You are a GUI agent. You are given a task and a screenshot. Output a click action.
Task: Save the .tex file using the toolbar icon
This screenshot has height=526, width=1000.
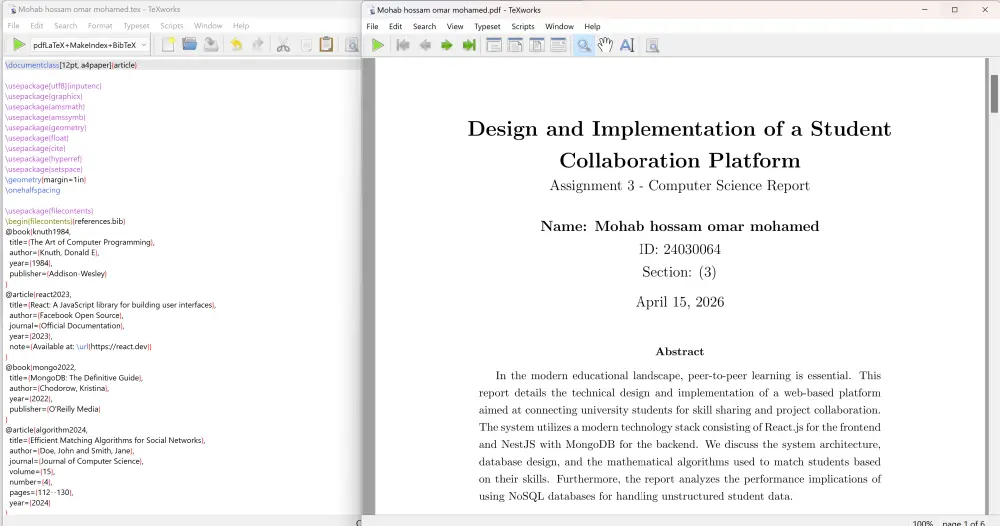coord(211,45)
